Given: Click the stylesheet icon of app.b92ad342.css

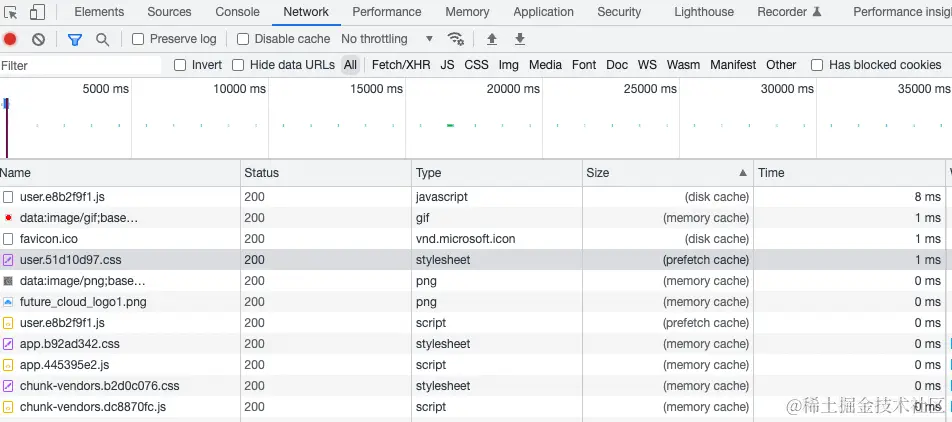Looking at the screenshot, I should pos(8,344).
